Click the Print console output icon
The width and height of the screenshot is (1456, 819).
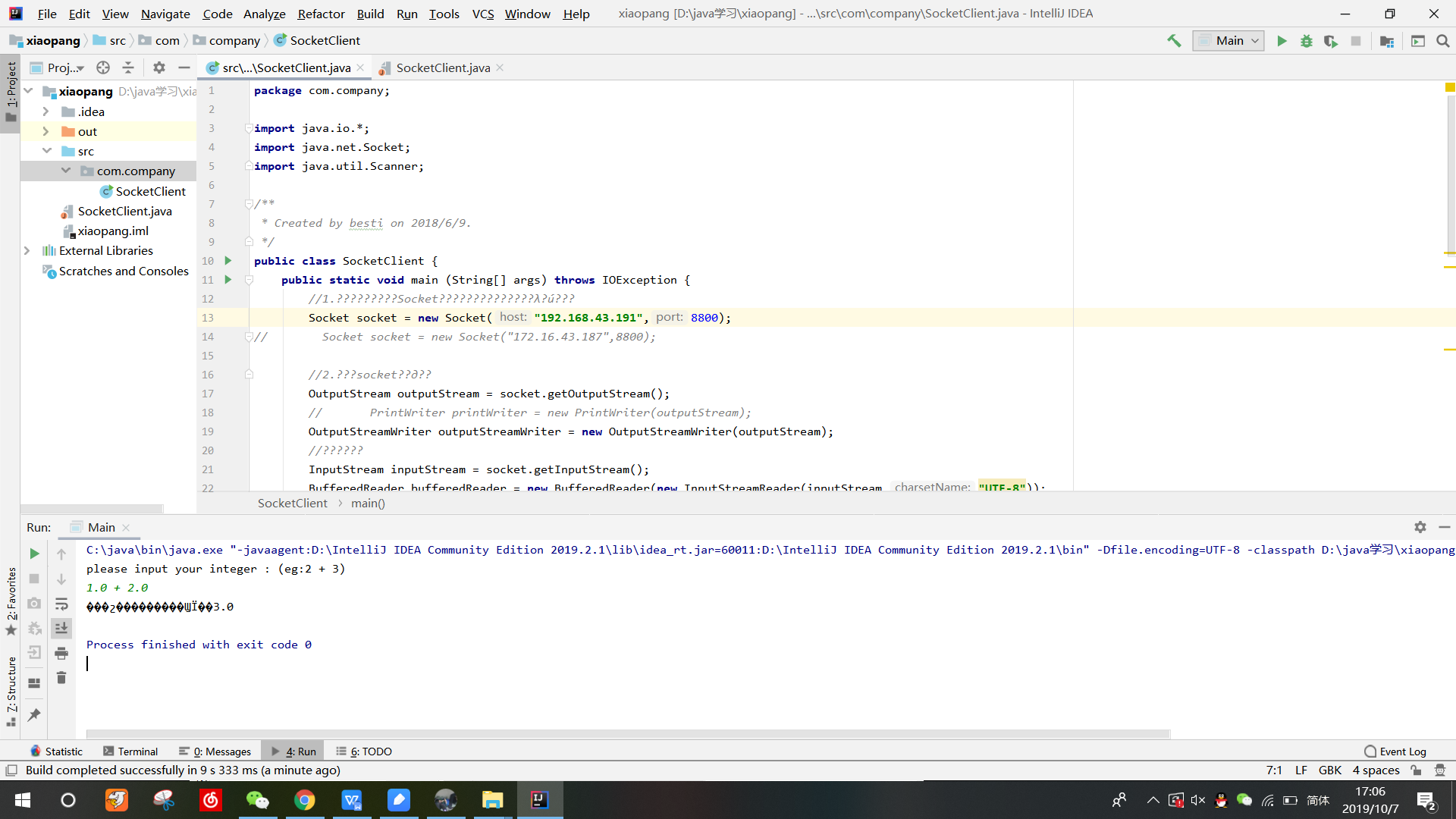(61, 653)
